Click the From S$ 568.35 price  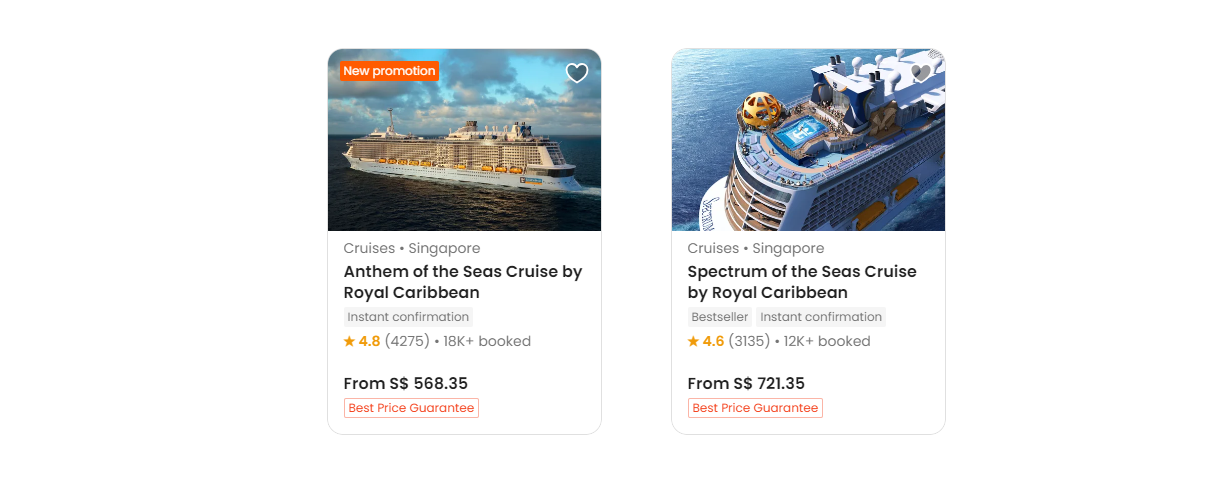point(406,383)
